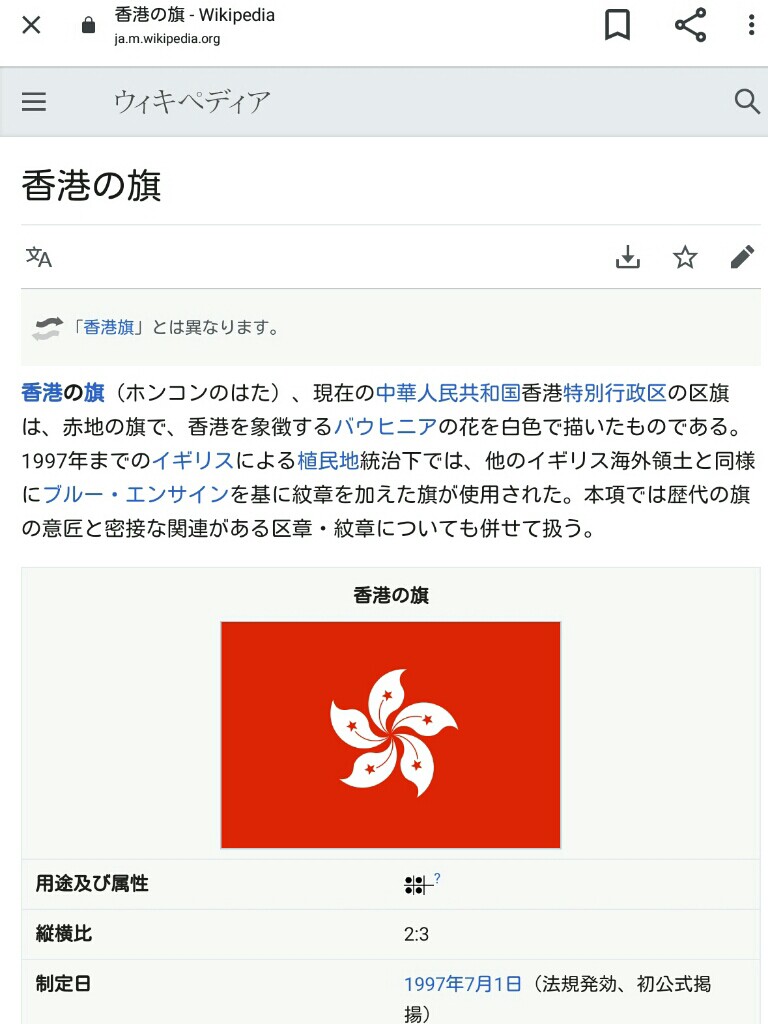This screenshot has height=1024, width=768.
Task: Click the Wikipedia search magnifier icon
Action: [x=747, y=102]
